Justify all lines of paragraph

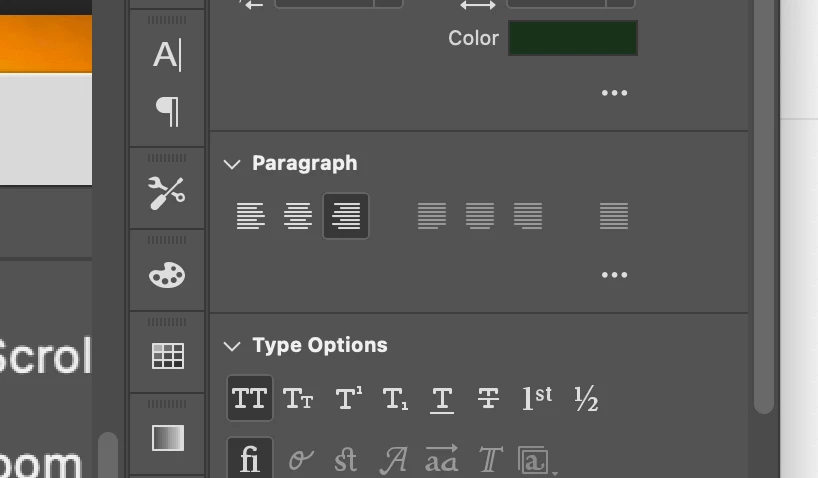pos(614,216)
